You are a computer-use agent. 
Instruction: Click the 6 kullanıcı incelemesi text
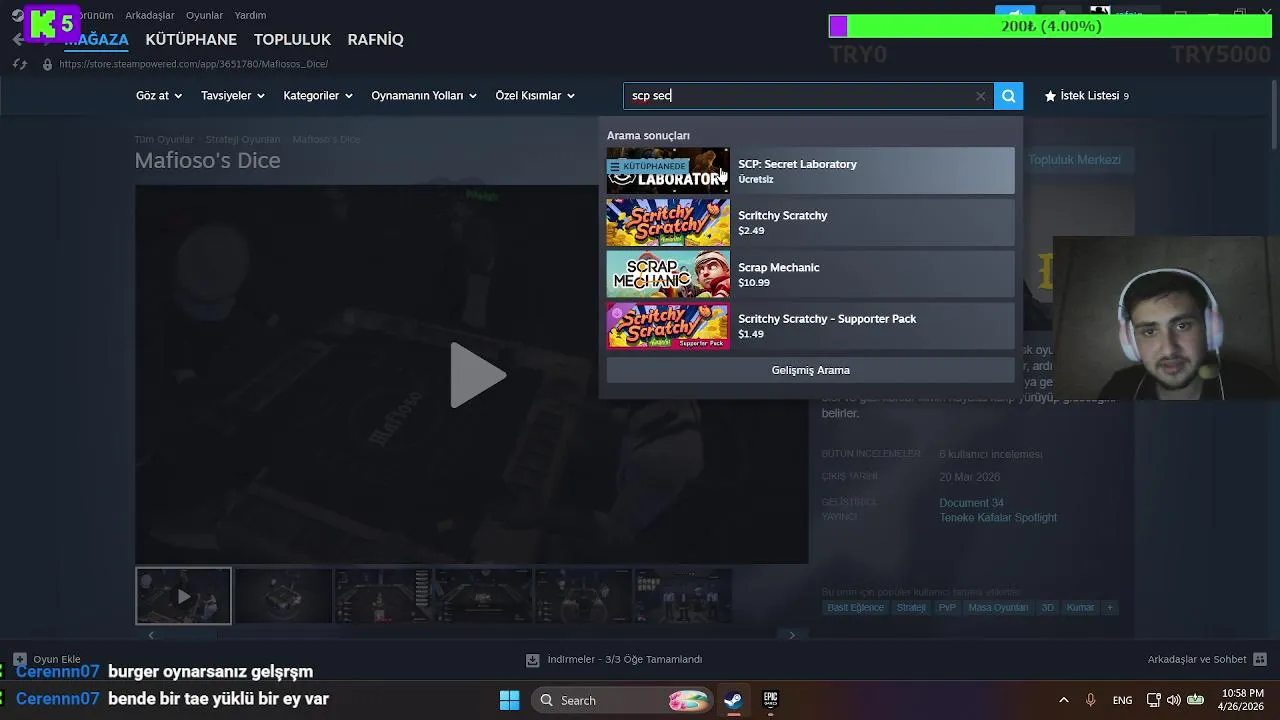click(x=991, y=454)
